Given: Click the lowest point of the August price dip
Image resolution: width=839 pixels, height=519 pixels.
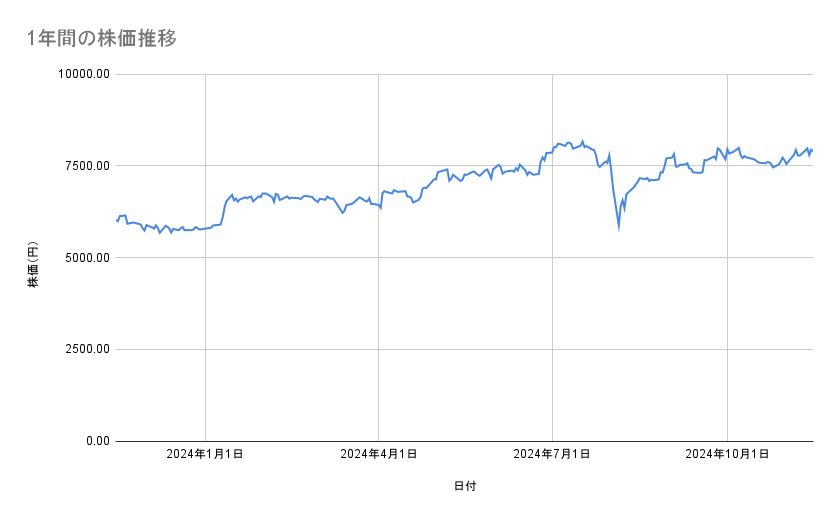Looking at the screenshot, I should coord(618,227).
